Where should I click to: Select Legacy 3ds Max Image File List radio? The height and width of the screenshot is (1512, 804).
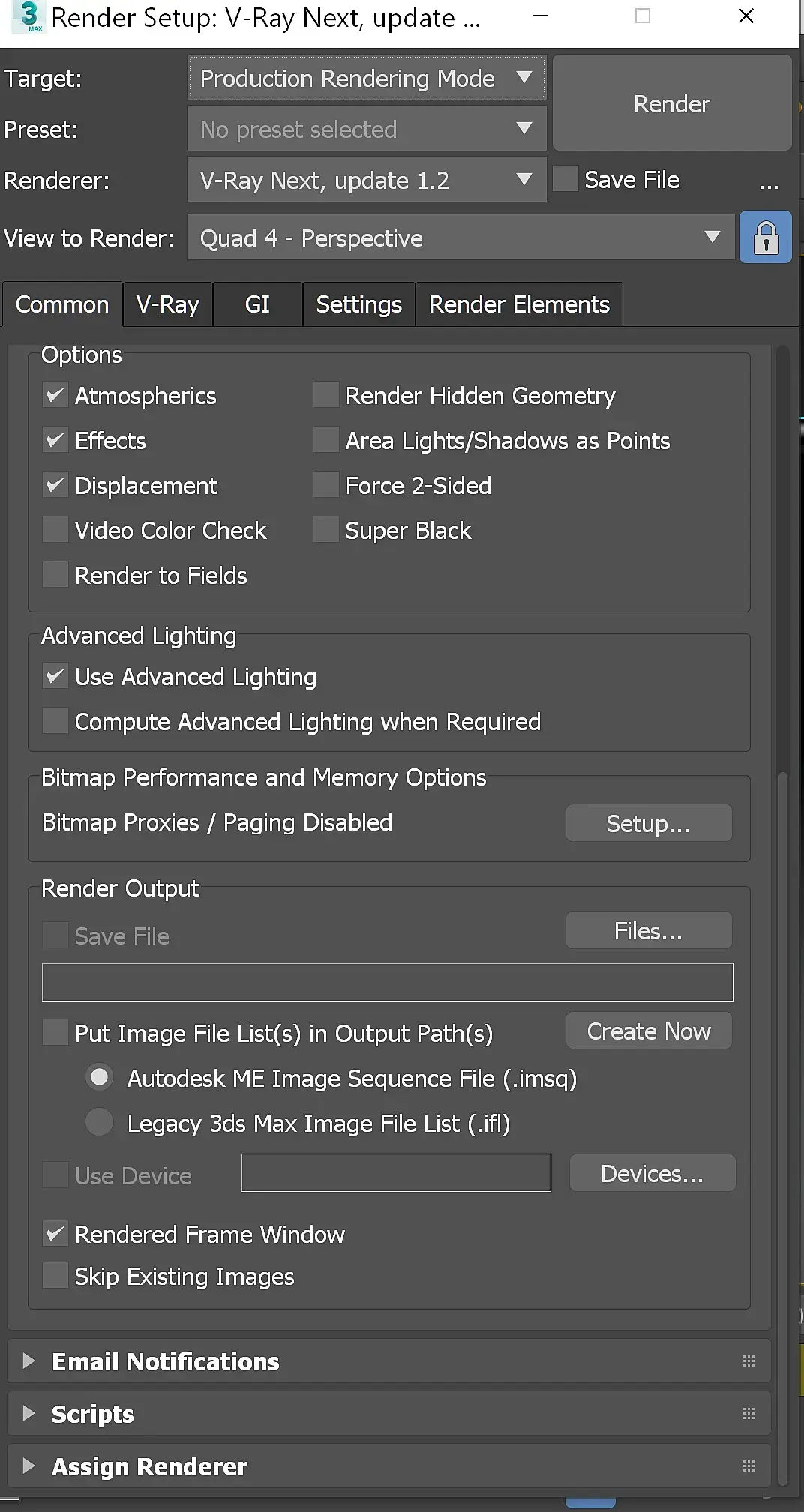coord(99,1122)
